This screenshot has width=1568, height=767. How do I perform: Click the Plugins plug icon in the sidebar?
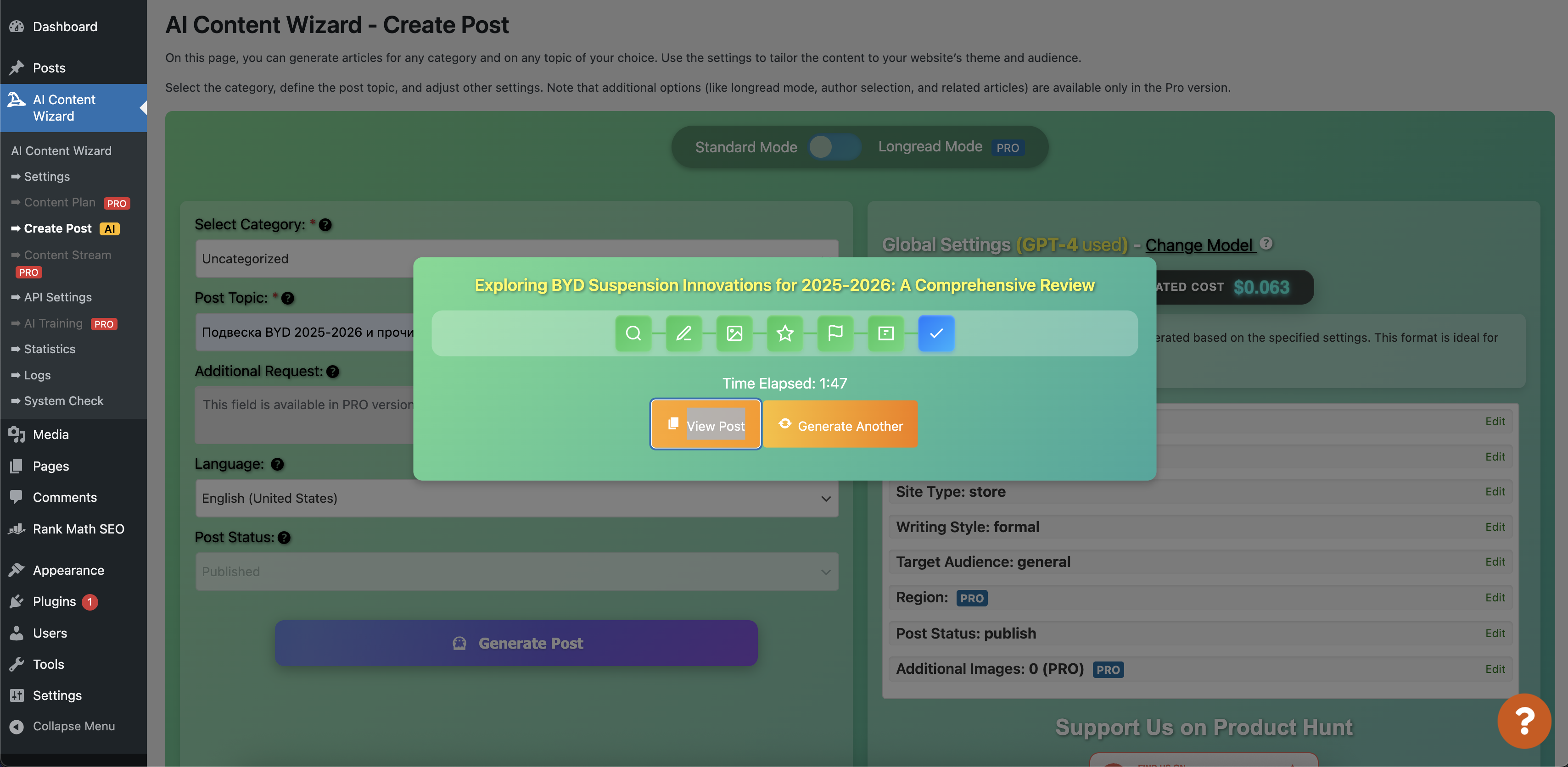coord(17,601)
